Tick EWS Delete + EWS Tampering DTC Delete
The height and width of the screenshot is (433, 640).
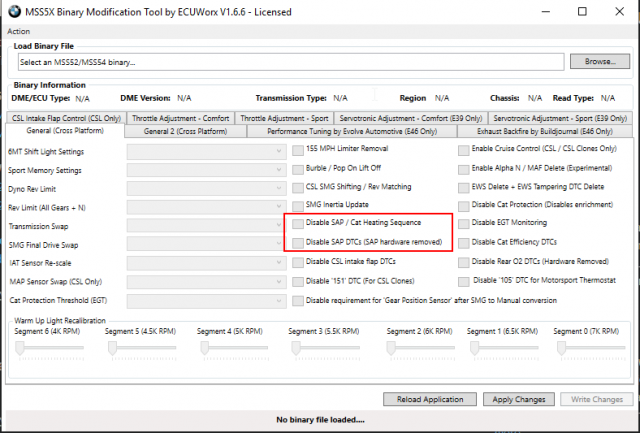[464, 188]
